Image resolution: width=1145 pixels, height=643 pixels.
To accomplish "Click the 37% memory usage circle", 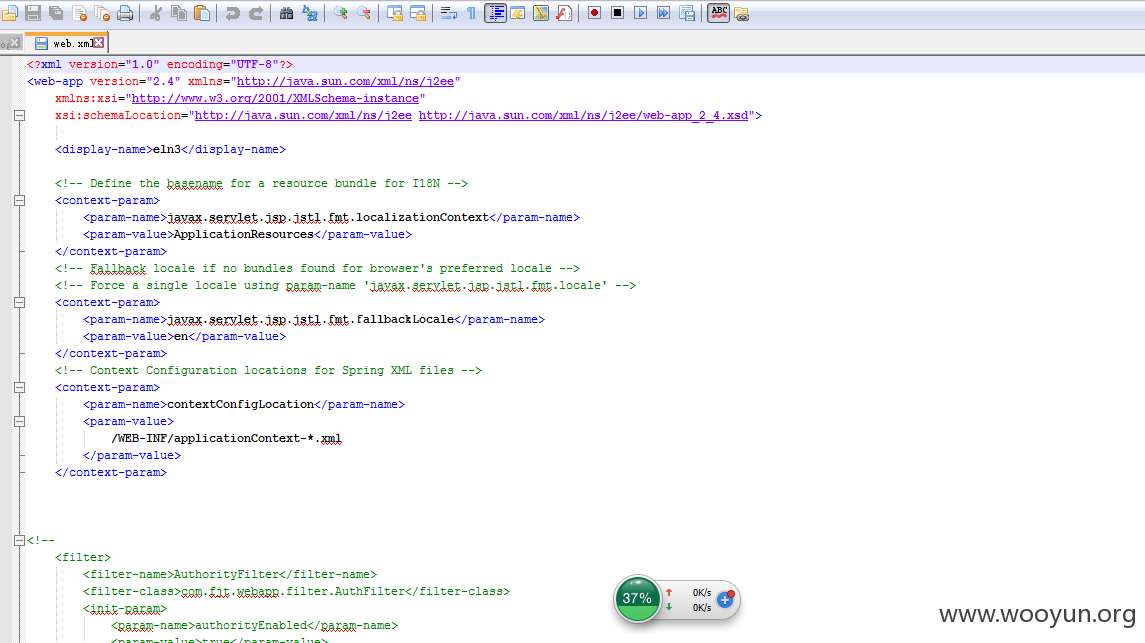I will coord(637,598).
